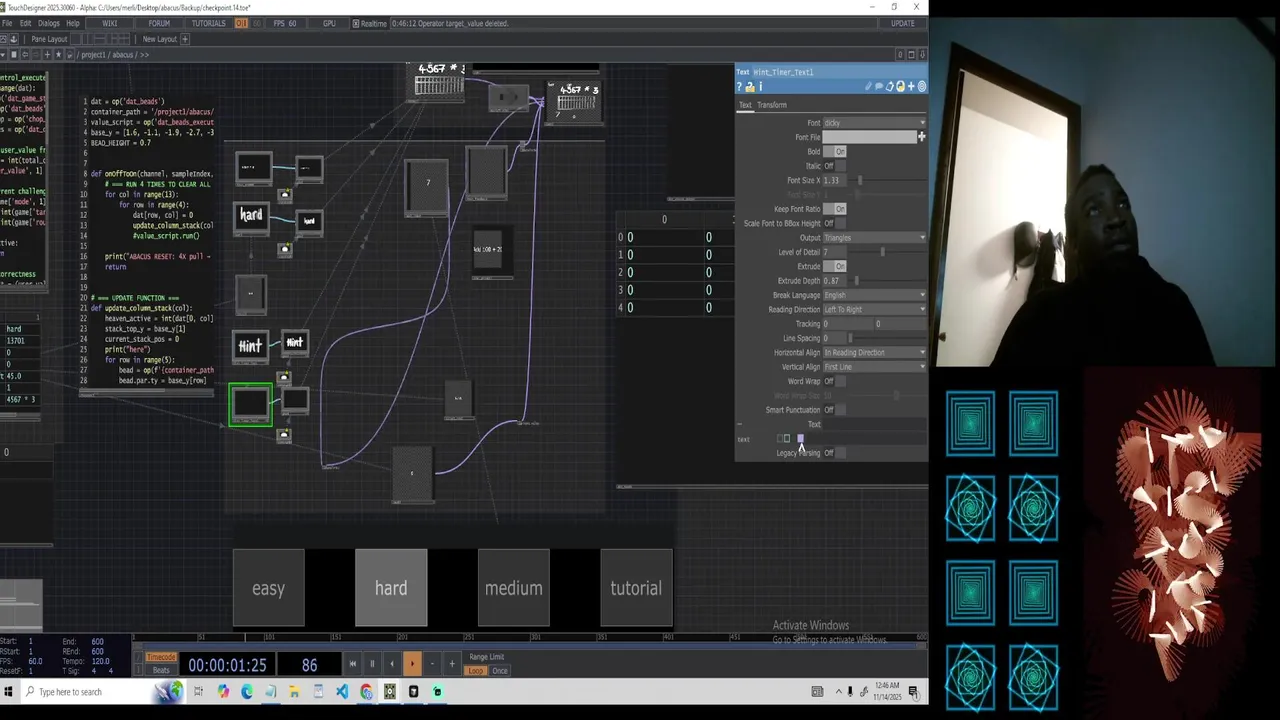
Task: Open the Dialogs menu
Action: tap(48, 23)
